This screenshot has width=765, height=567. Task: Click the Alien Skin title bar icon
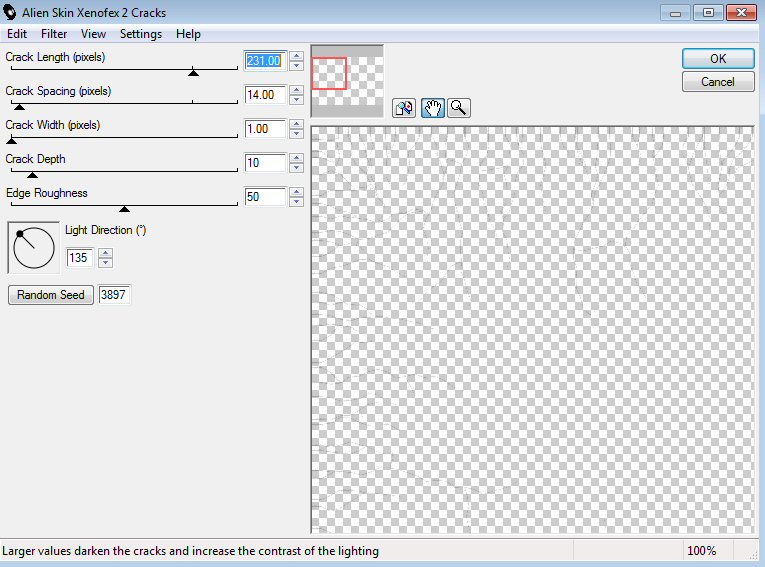[x=10, y=12]
